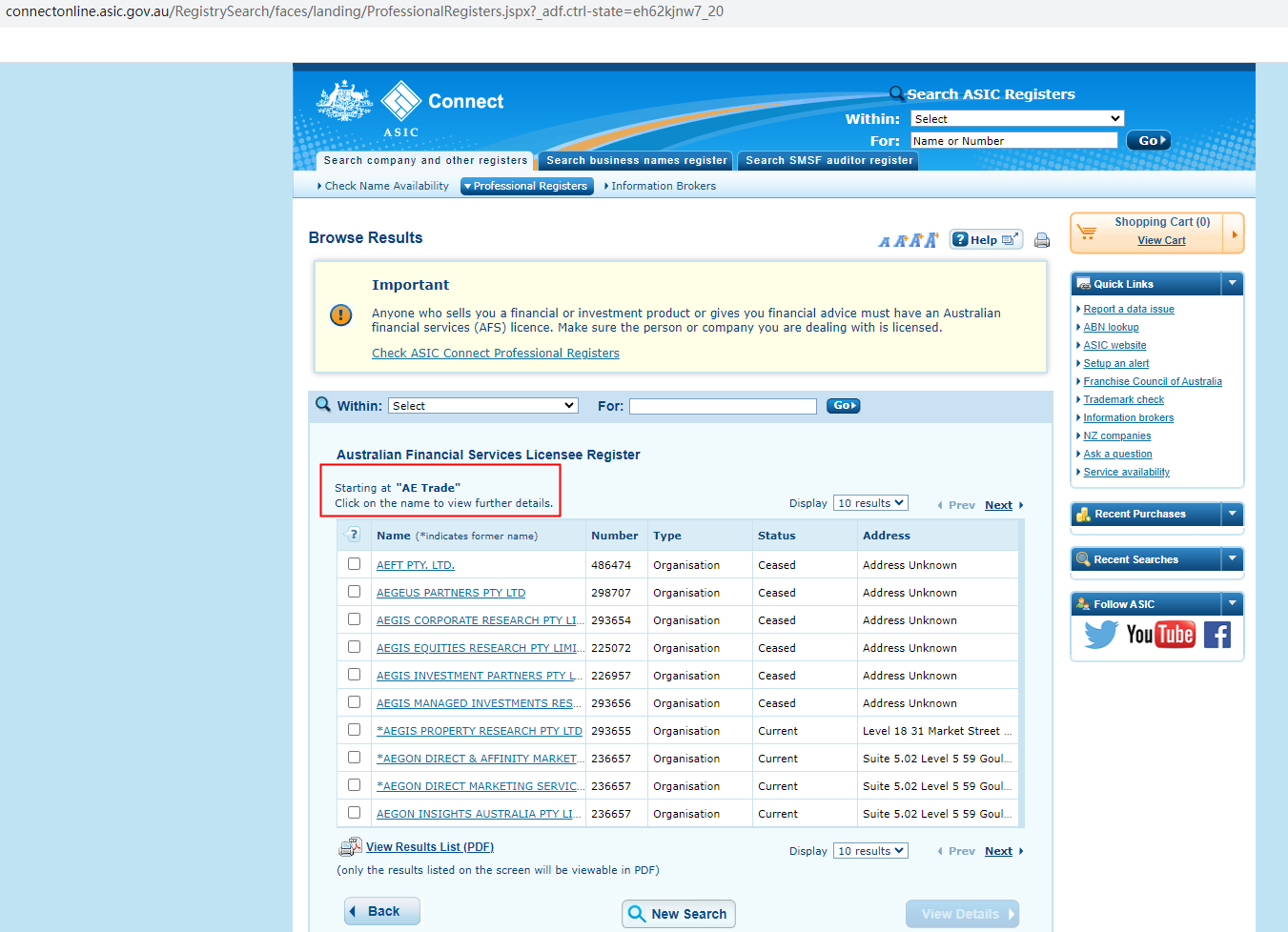The height and width of the screenshot is (932, 1288).
Task: Click the Recent Purchases panel icon
Action: point(1083,514)
